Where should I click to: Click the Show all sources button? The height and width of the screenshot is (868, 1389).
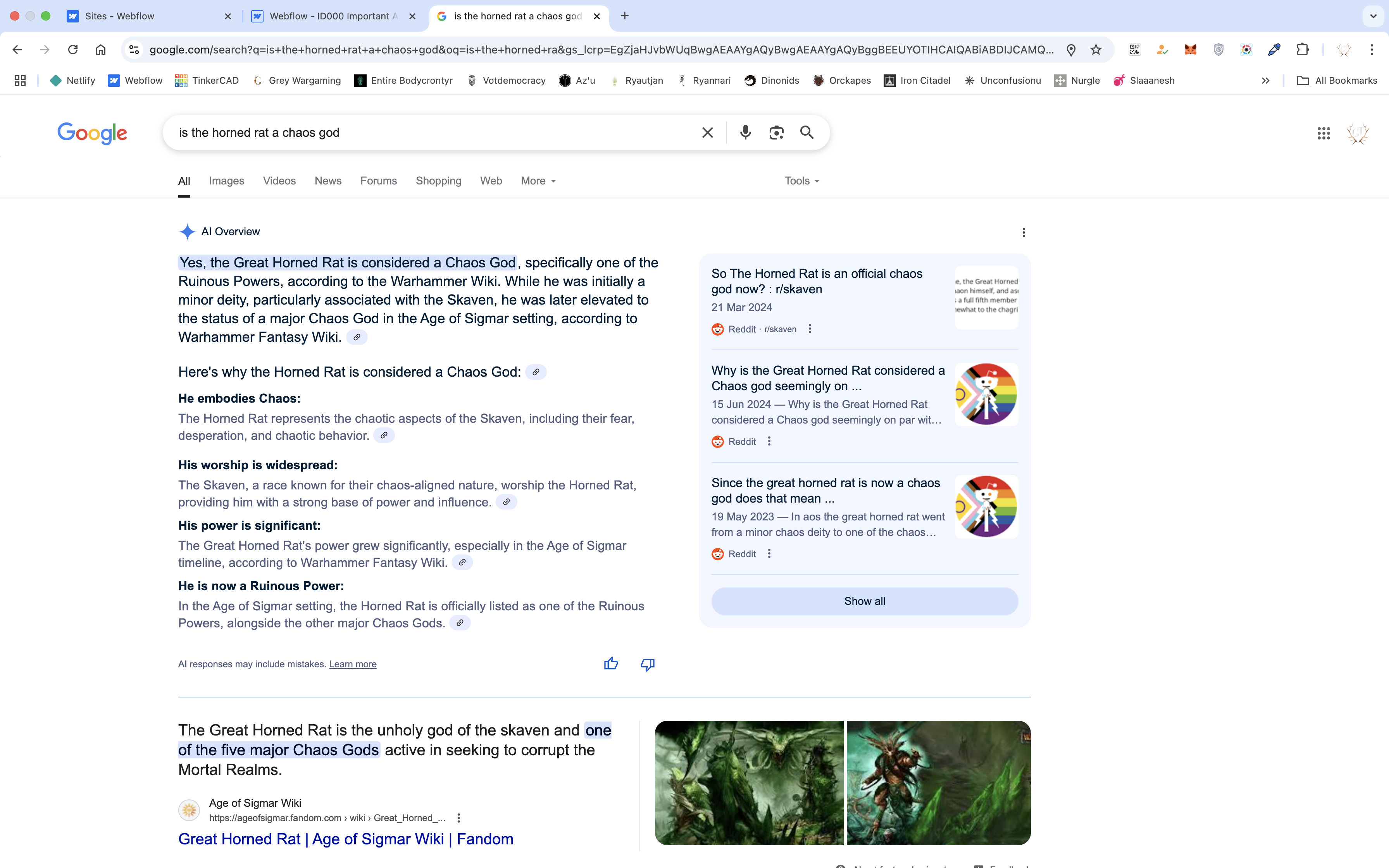coord(864,601)
